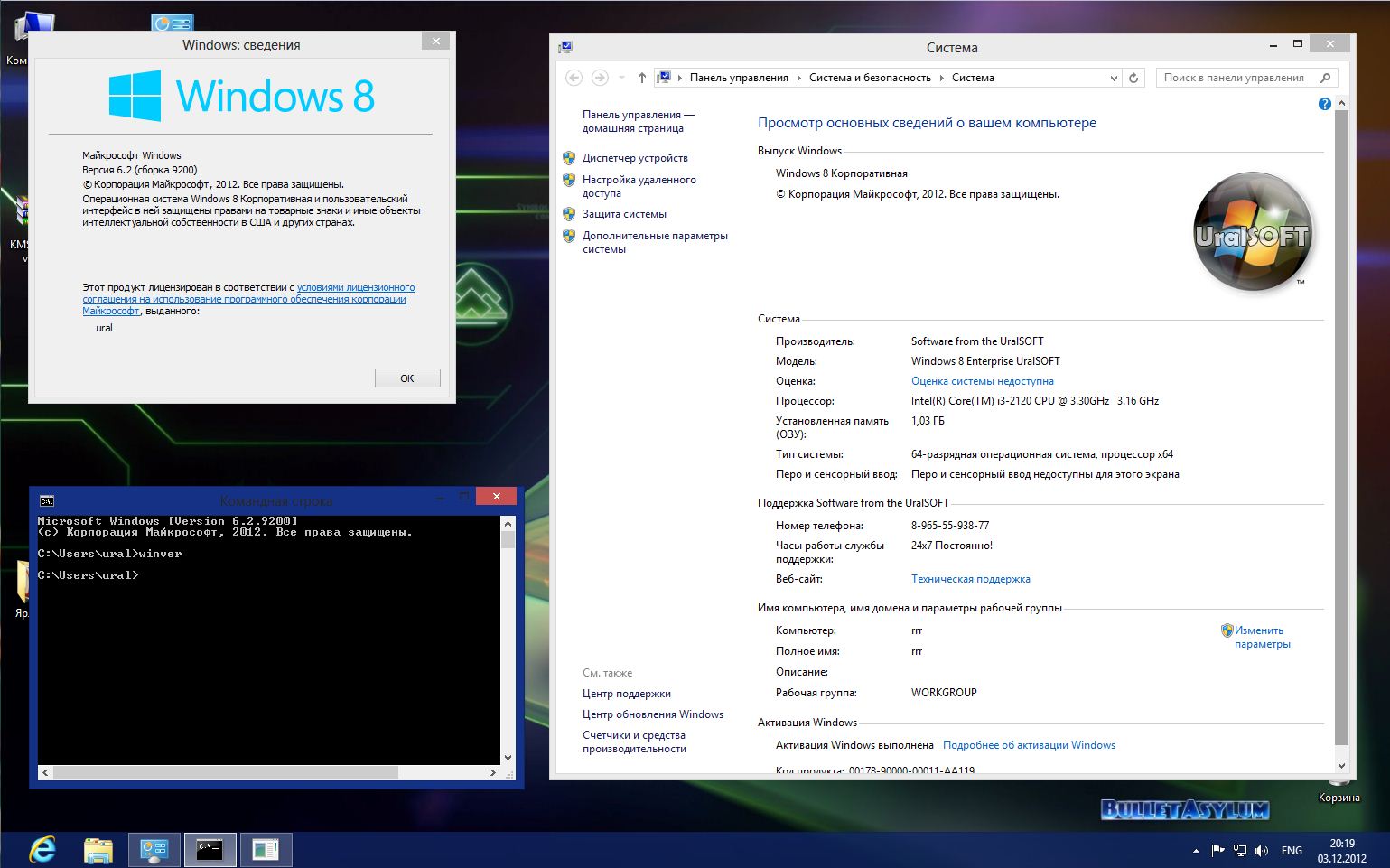
Task: Click the address bar Control Panel icon
Action: [663, 78]
